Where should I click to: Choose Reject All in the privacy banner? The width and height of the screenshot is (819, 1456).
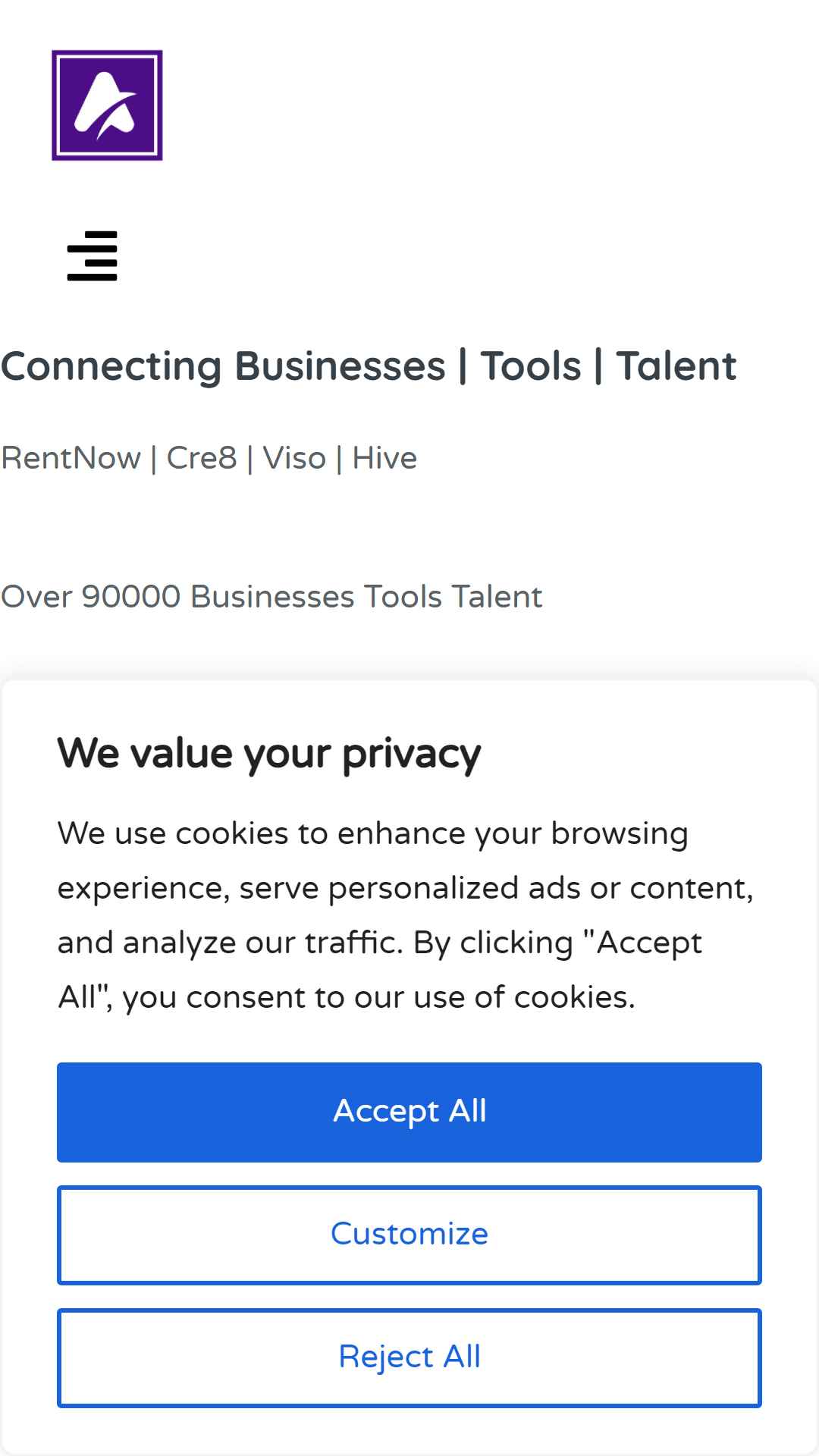[x=409, y=1357]
